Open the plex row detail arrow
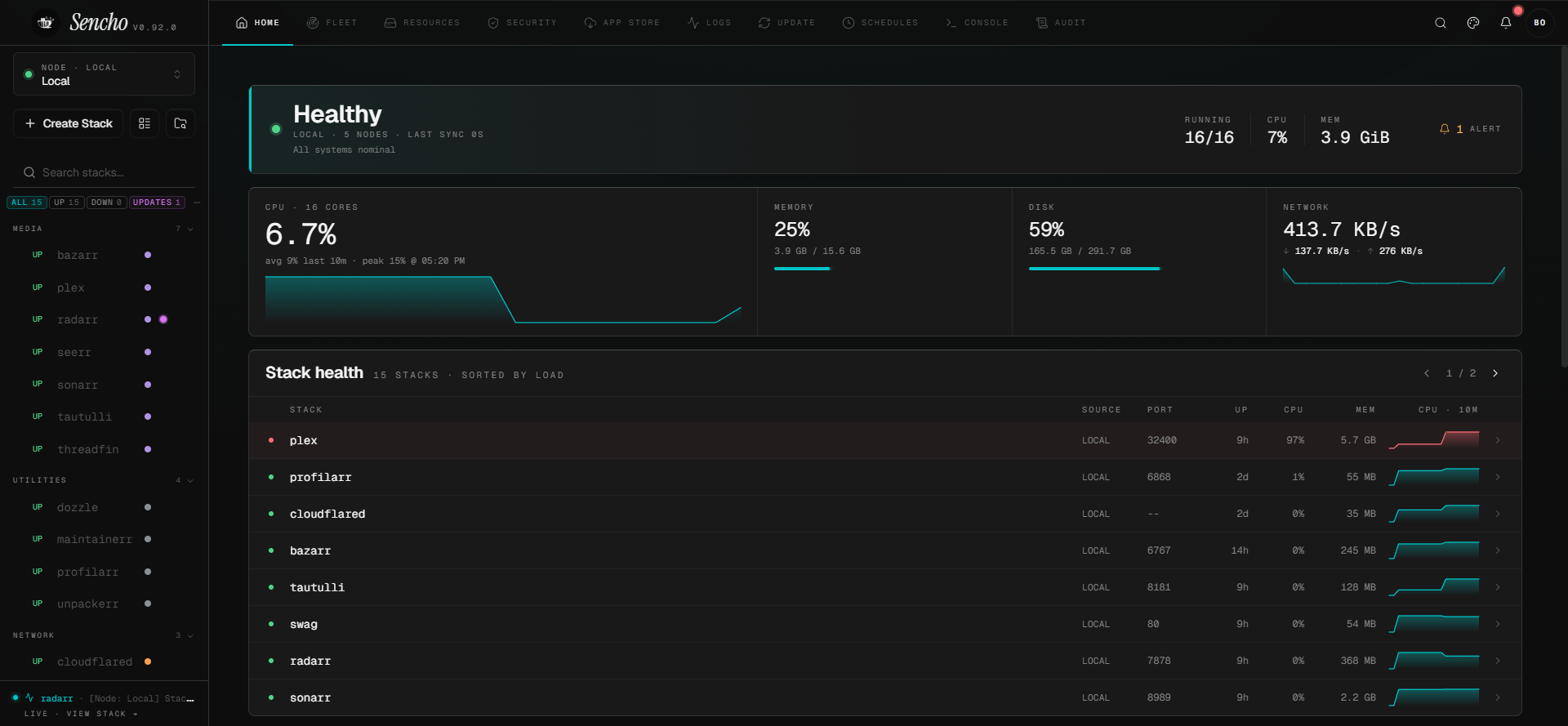Viewport: 1568px width, 726px height. [x=1498, y=440]
